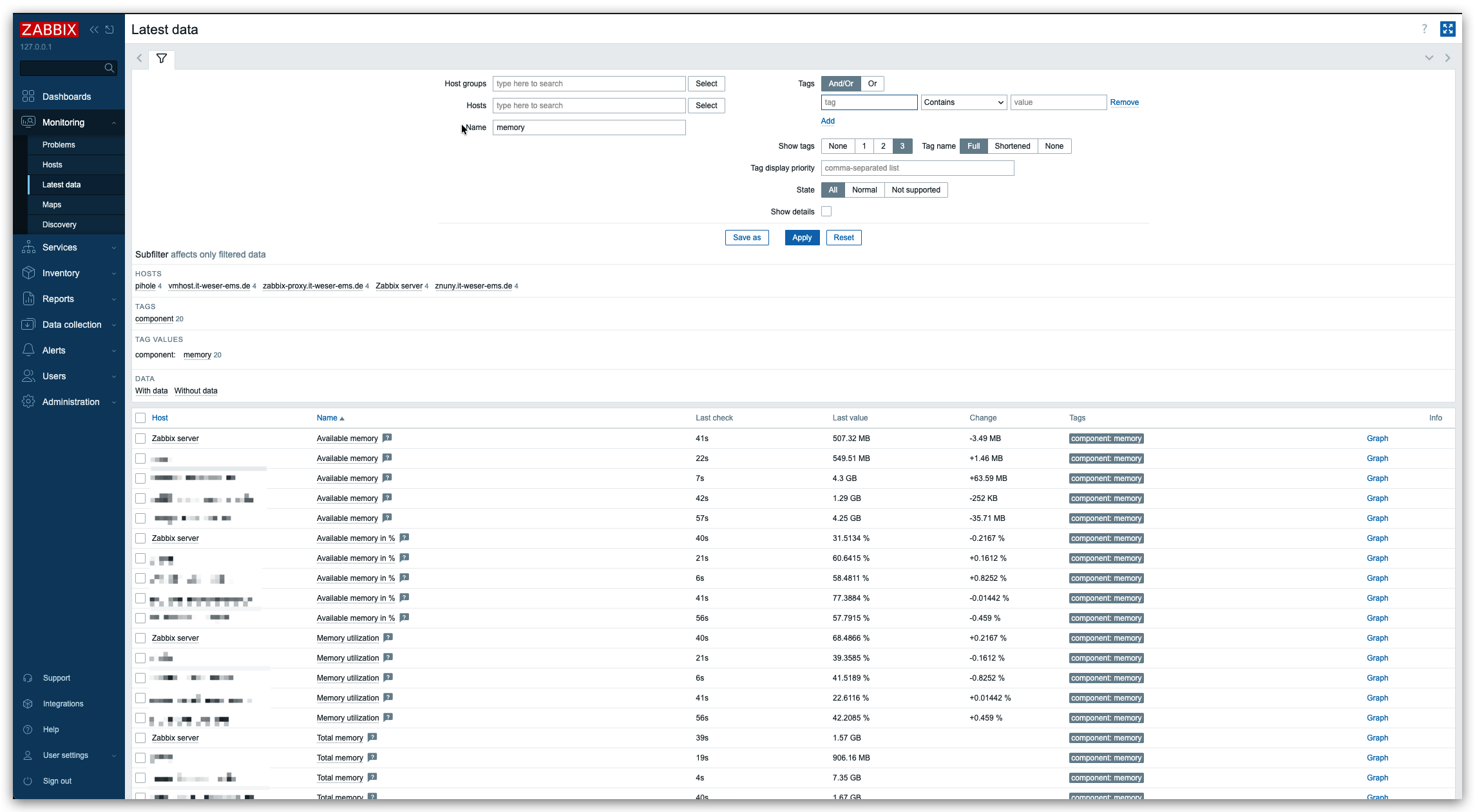Image resolution: width=1475 pixels, height=812 pixels.
Task: Check the Zabbix server Memory utilization row
Action: (x=140, y=638)
